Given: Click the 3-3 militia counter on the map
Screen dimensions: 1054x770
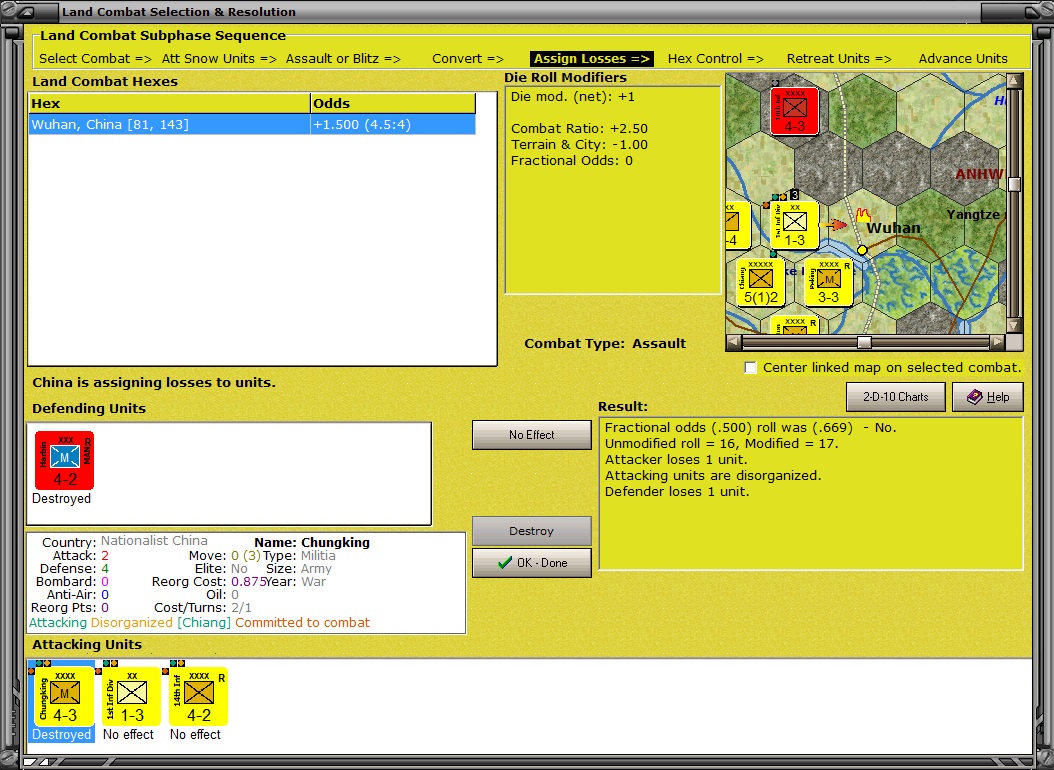Looking at the screenshot, I should click(x=829, y=282).
